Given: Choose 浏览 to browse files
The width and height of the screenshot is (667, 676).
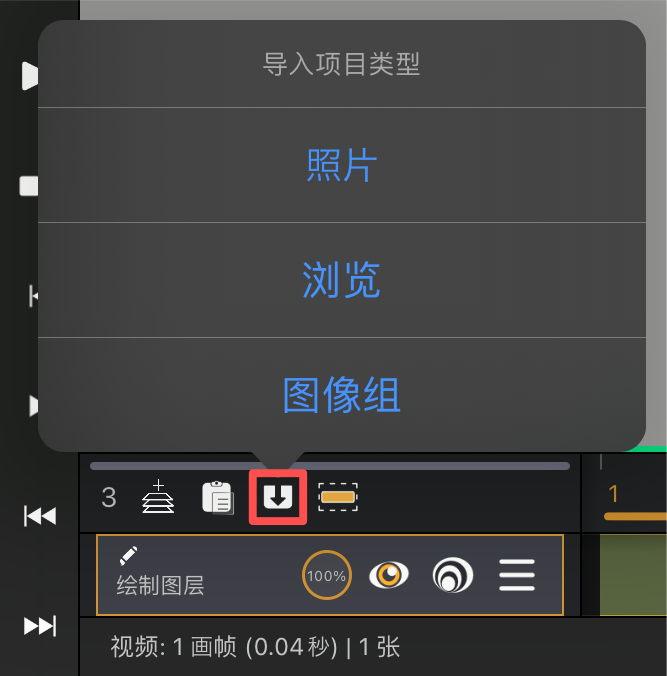Looking at the screenshot, I should pyautogui.click(x=342, y=280).
